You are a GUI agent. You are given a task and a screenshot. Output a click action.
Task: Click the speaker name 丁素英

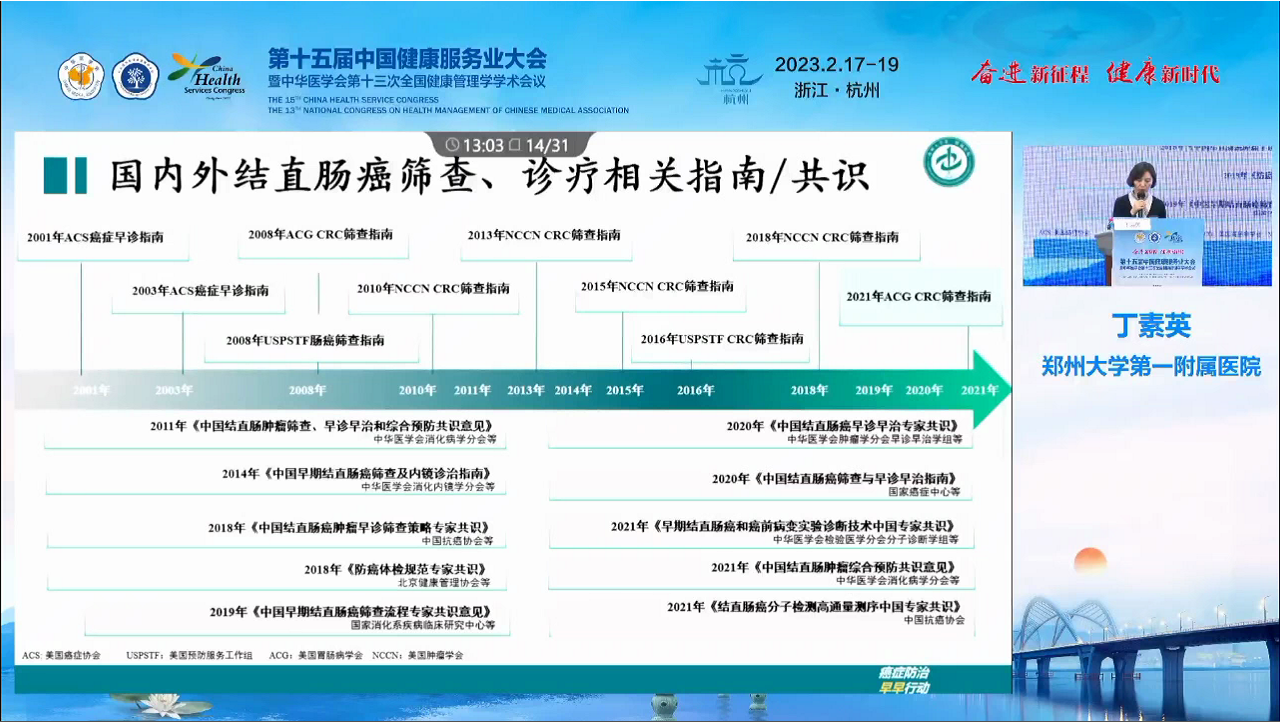click(1152, 326)
